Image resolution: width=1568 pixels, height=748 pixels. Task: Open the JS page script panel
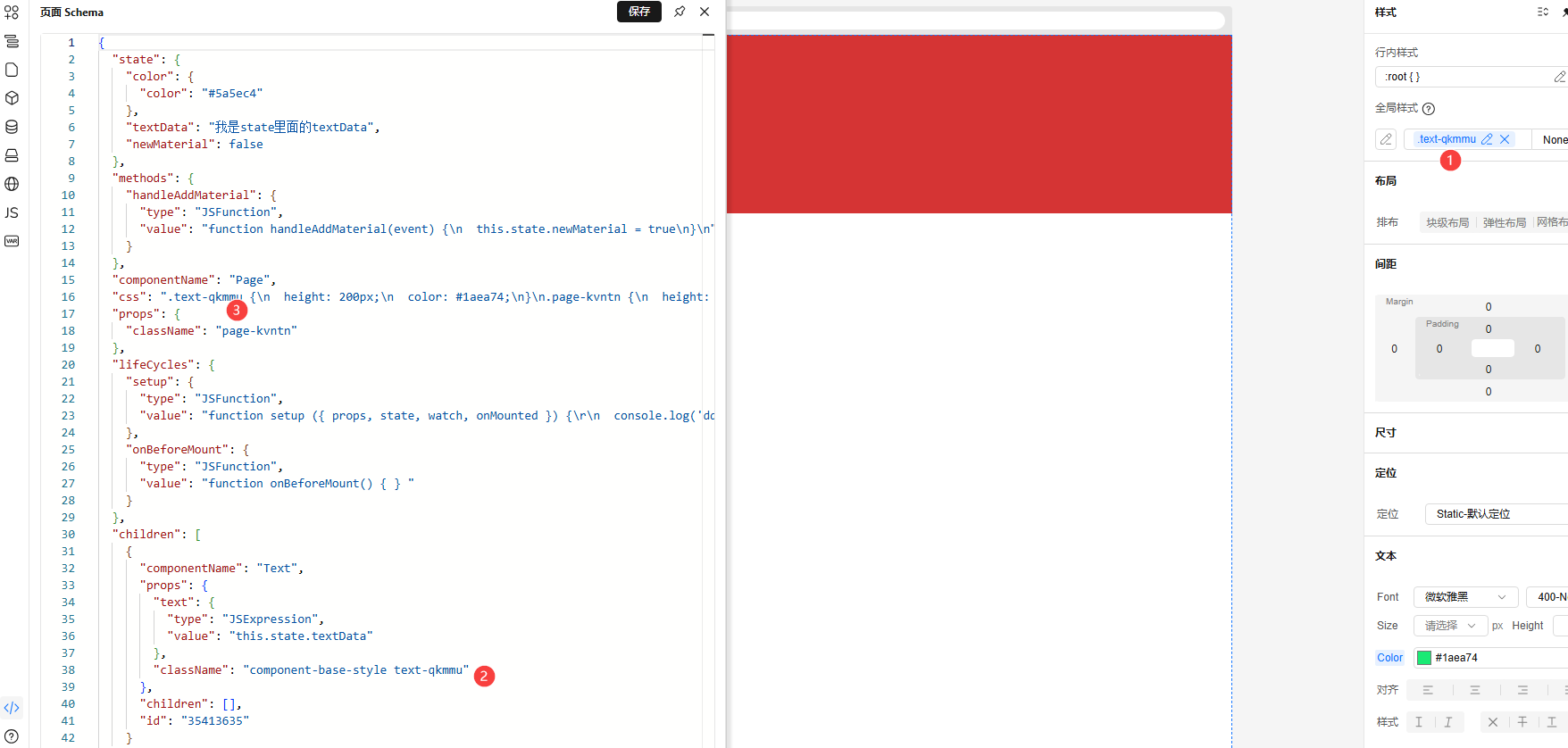[12, 212]
